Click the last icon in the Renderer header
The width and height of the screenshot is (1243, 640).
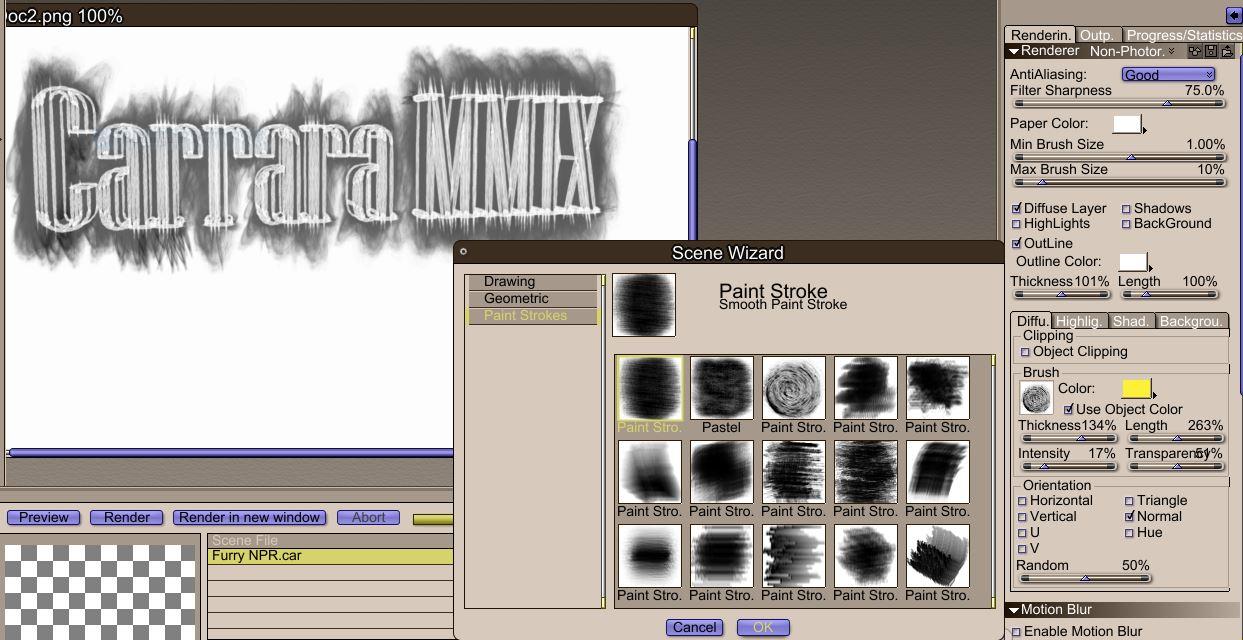pyautogui.click(x=1226, y=51)
